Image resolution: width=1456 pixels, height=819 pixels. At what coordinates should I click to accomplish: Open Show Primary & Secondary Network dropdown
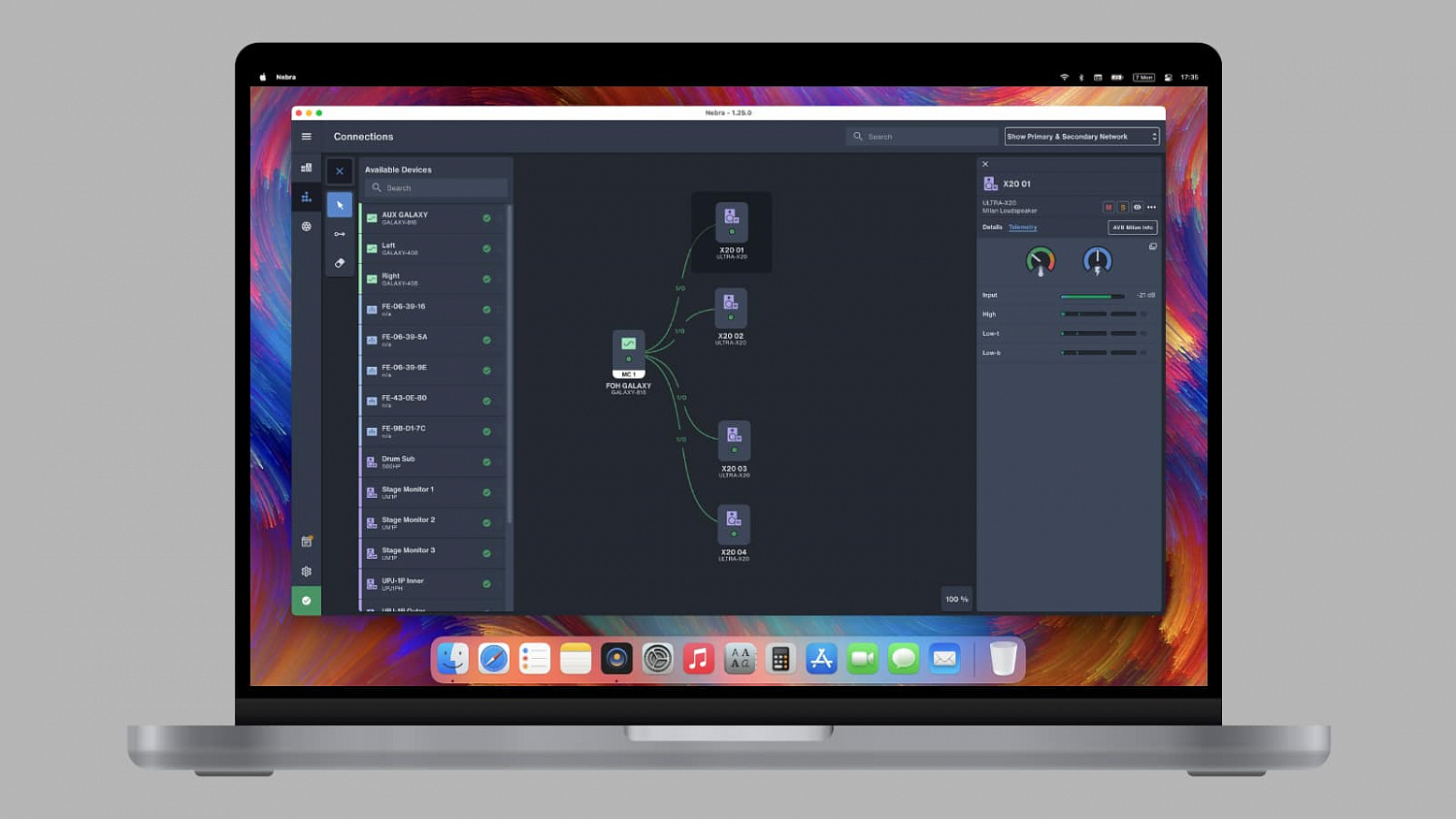pyautogui.click(x=1081, y=137)
